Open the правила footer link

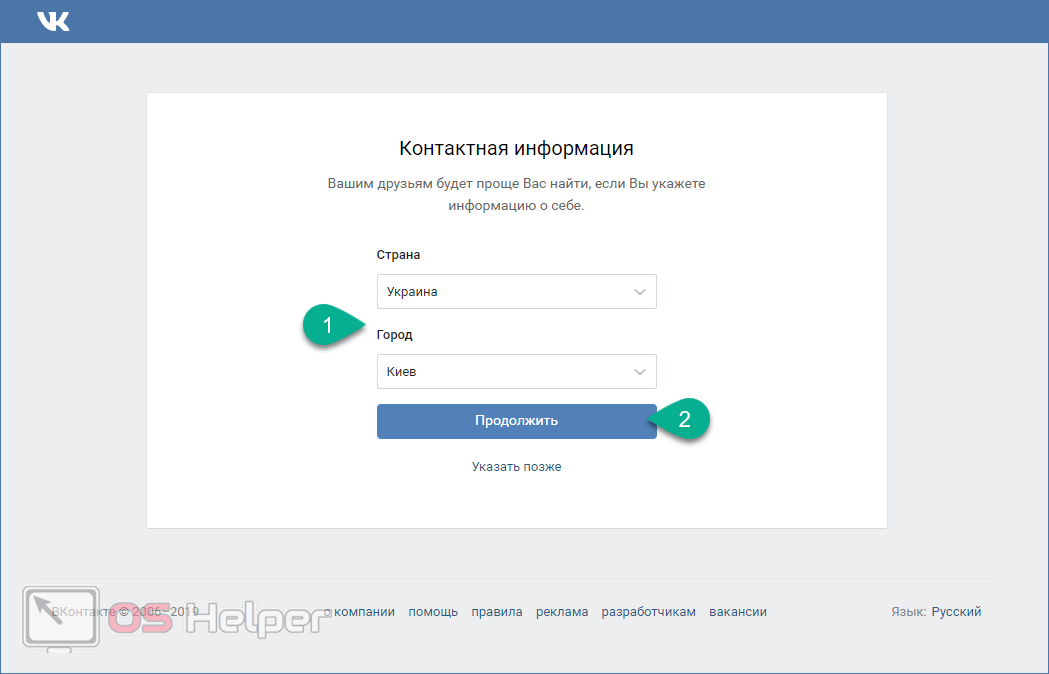click(497, 612)
